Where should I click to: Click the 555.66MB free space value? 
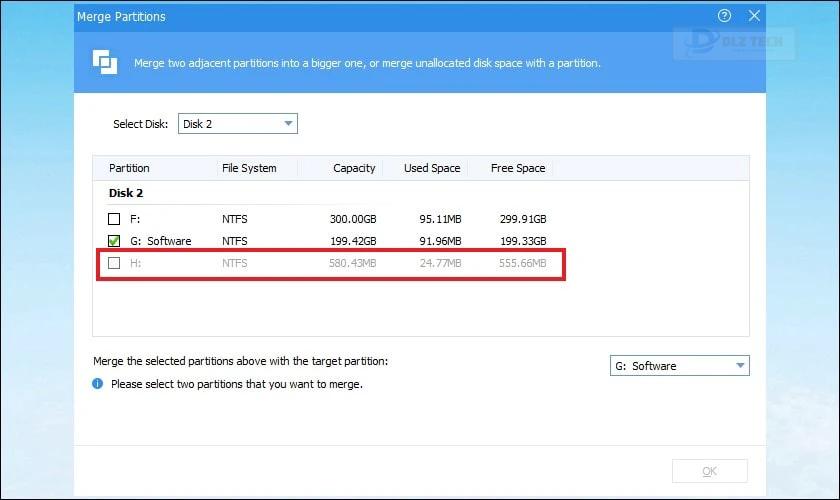pos(522,263)
